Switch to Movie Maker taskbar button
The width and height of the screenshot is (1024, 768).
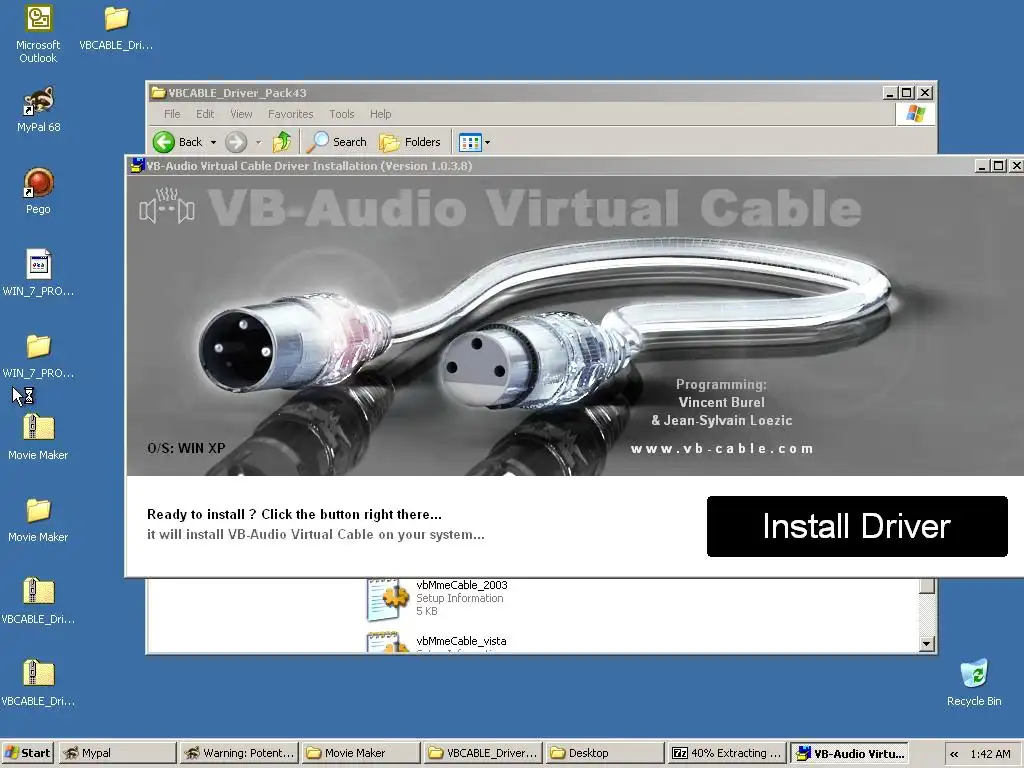tap(360, 753)
